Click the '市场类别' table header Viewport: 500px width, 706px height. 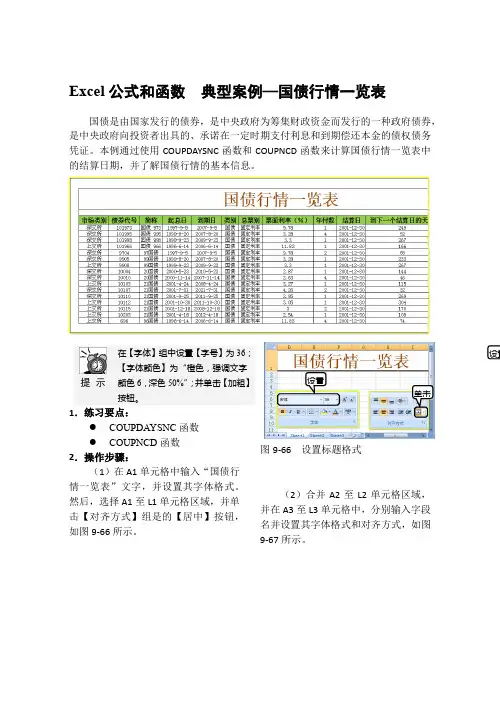[94, 220]
